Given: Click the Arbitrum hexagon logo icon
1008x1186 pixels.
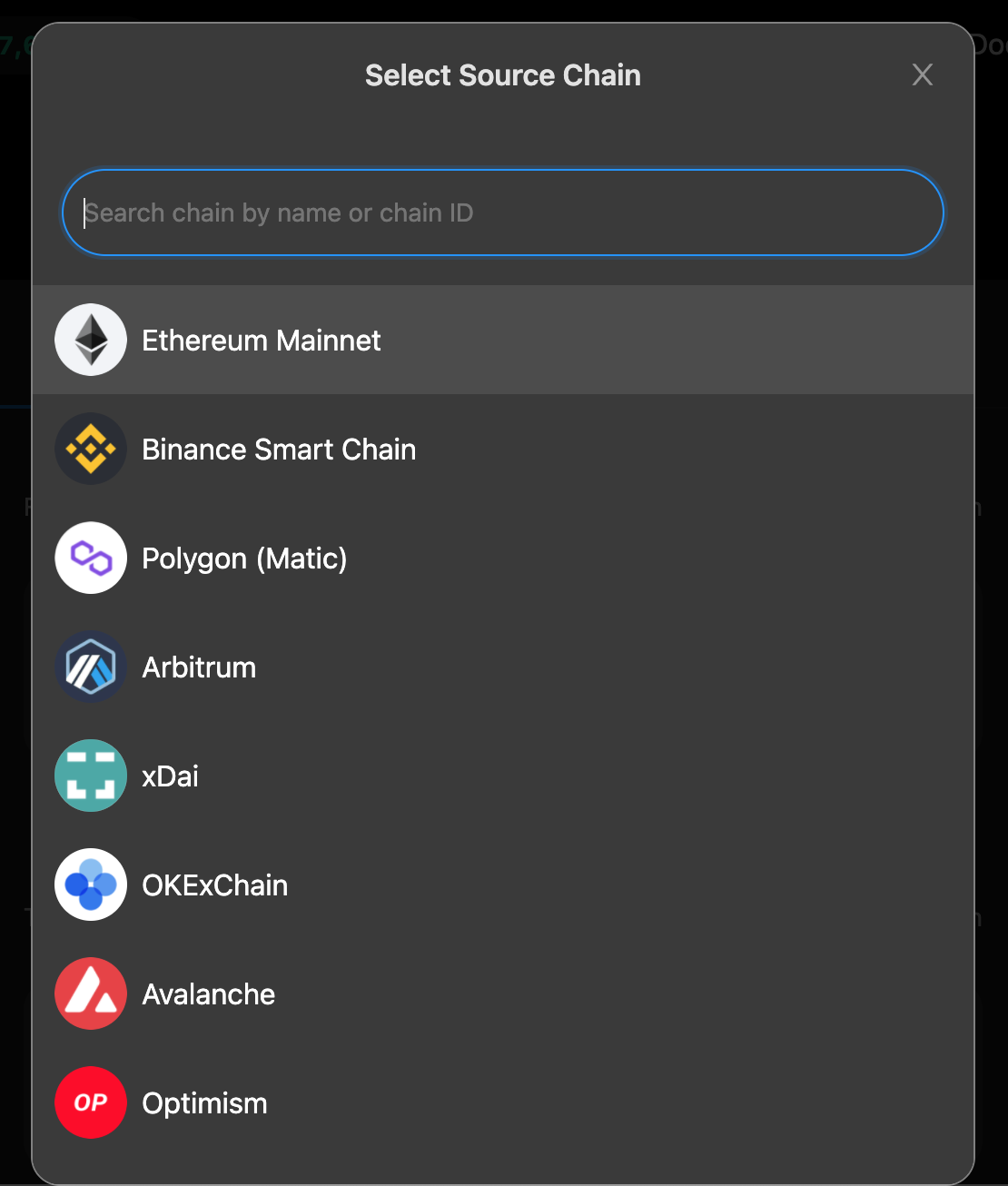Looking at the screenshot, I should coord(91,667).
